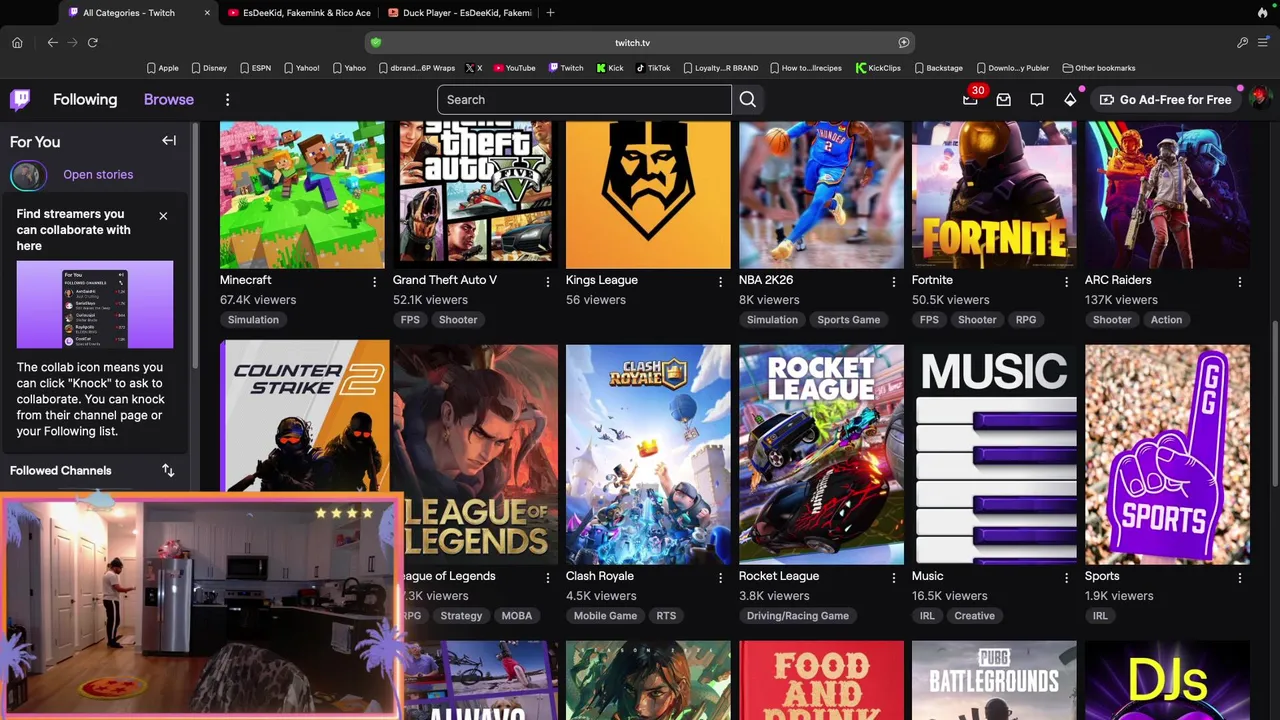Click the Open stories link
The image size is (1280, 720).
tap(98, 175)
